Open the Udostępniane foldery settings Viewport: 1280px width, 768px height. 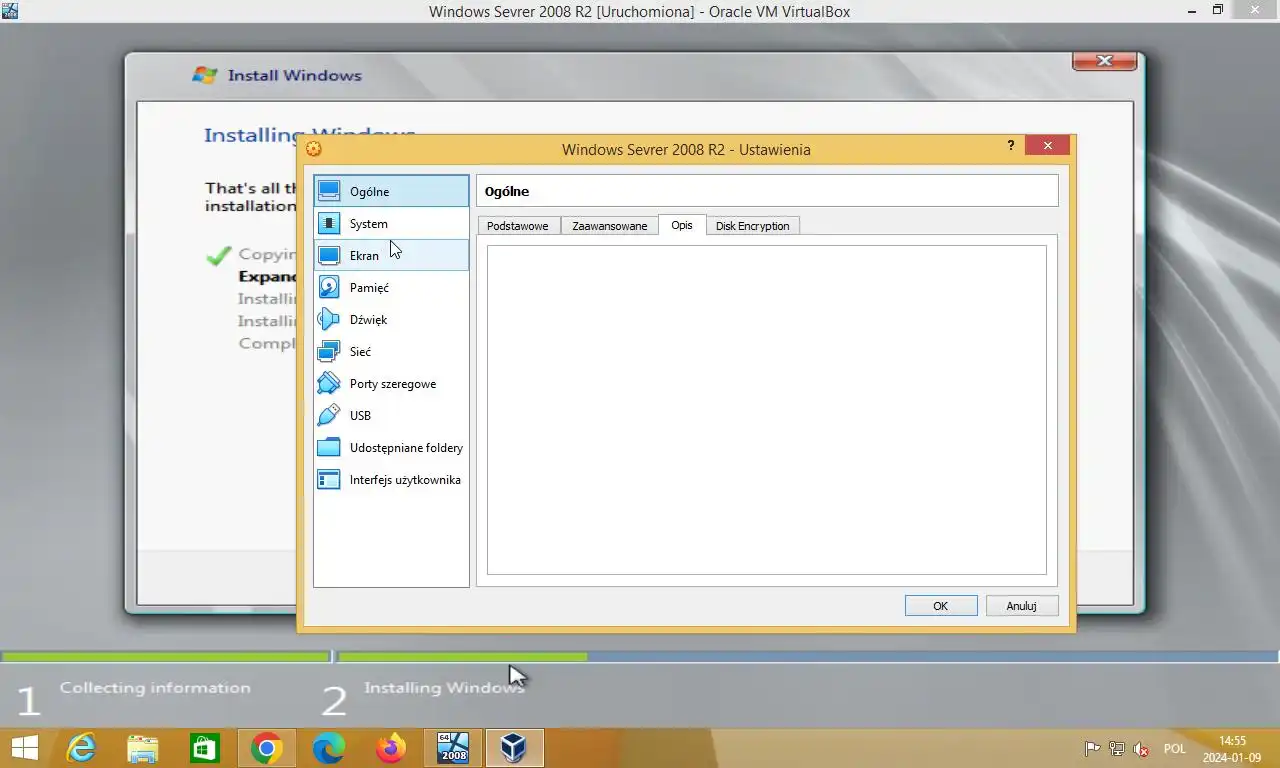point(391,447)
